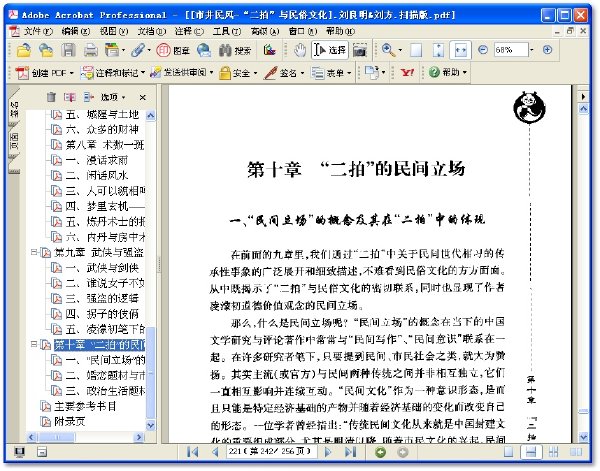Open bookmark panel 选项 options menu

pos(112,97)
